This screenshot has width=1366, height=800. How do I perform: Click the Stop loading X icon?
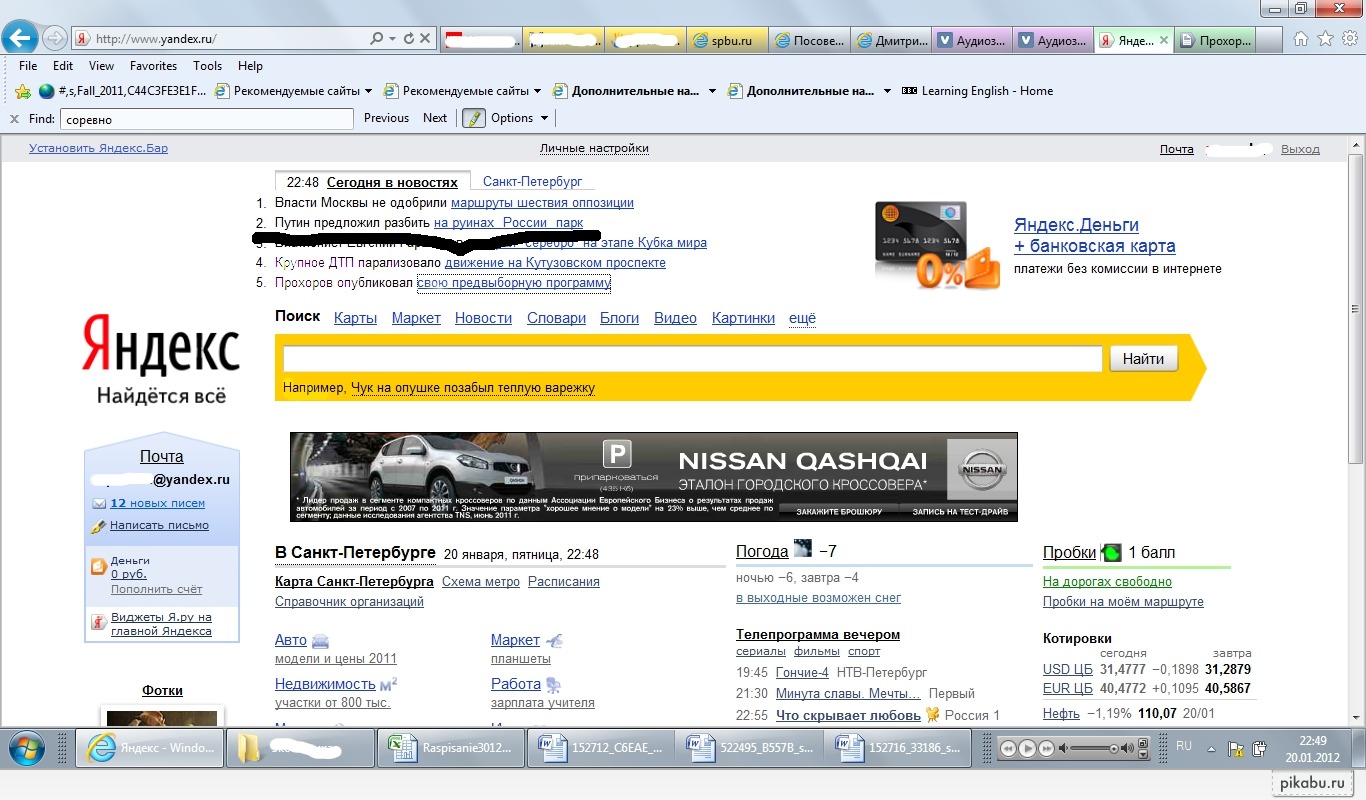pyautogui.click(x=425, y=40)
